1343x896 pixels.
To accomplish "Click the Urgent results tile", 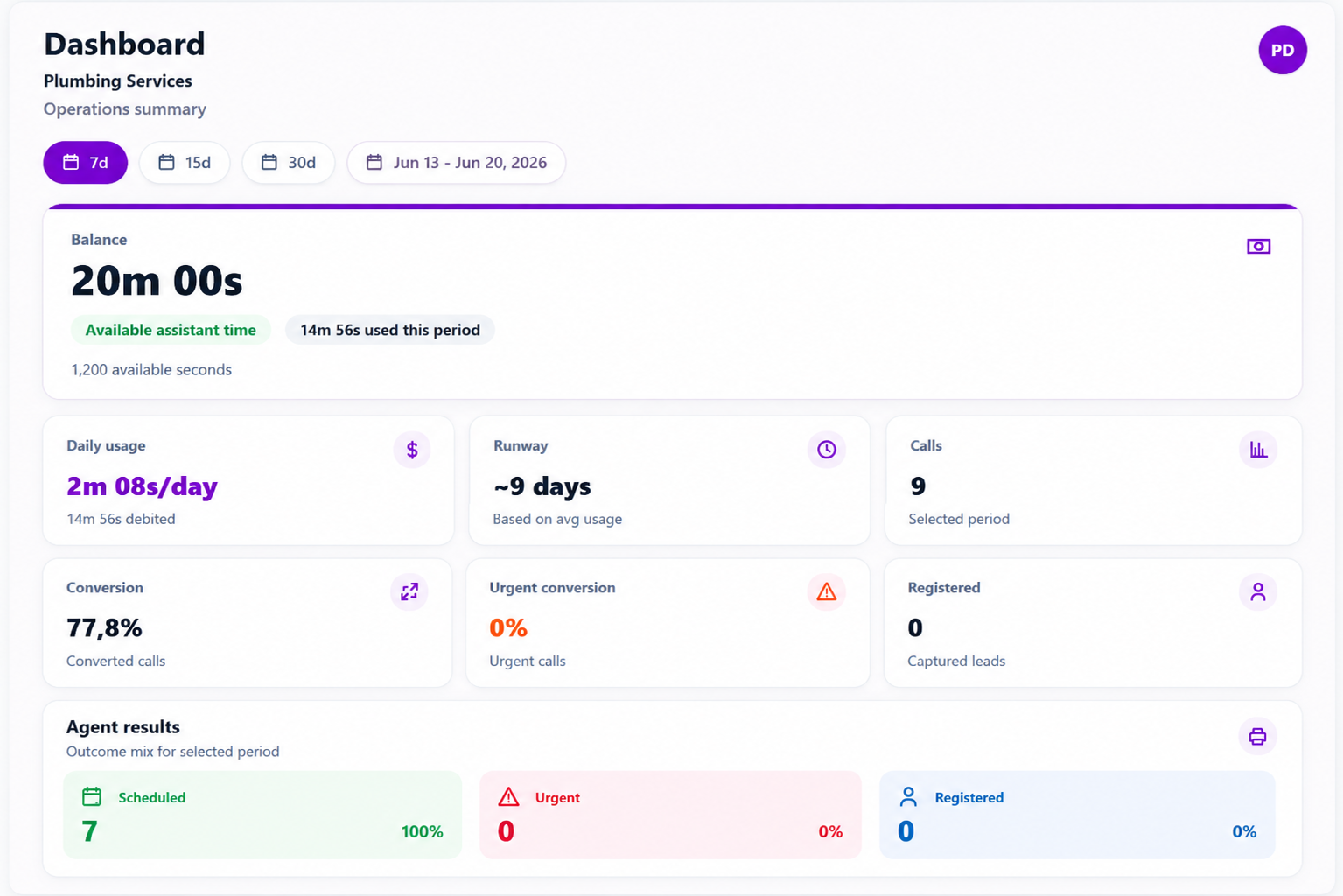I will pos(670,815).
